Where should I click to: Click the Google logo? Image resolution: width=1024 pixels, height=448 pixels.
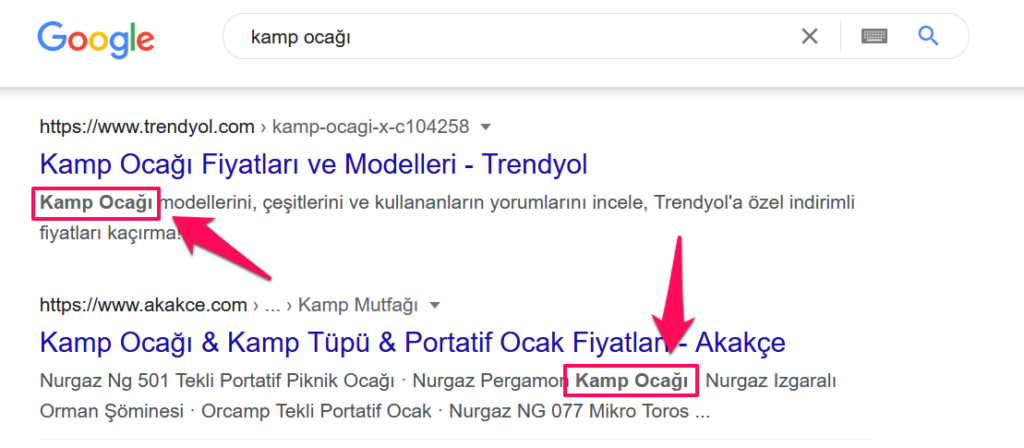coord(96,38)
